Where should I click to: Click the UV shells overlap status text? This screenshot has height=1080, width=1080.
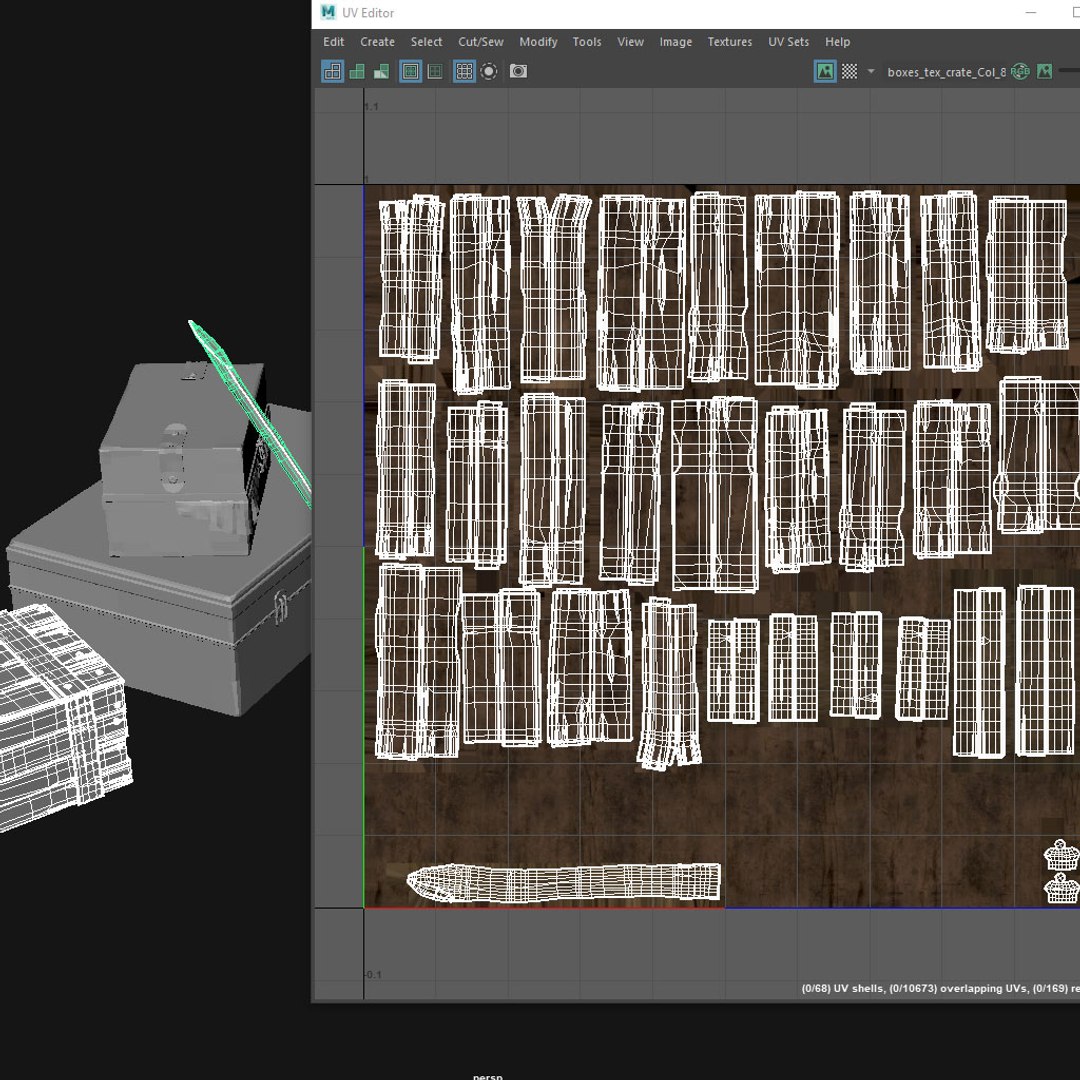coord(940,988)
